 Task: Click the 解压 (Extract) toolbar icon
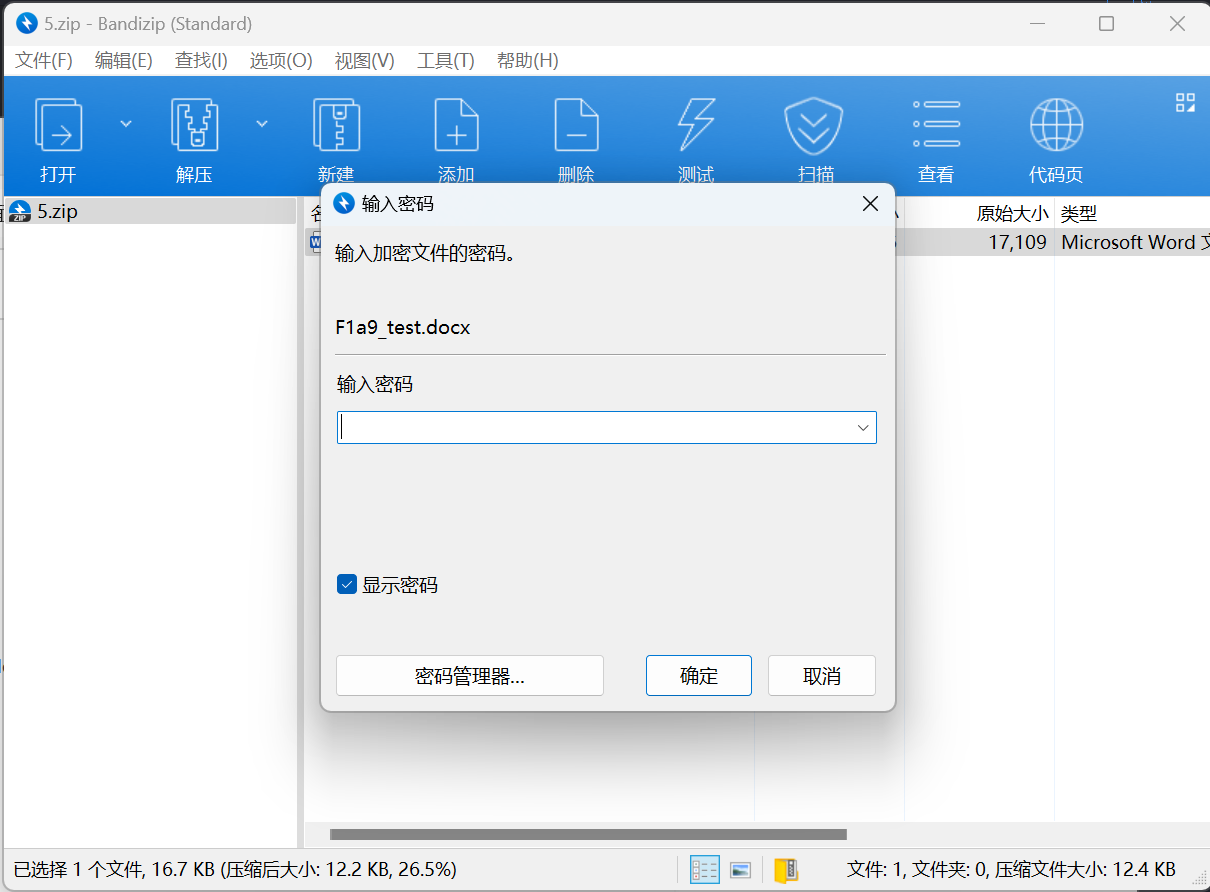pyautogui.click(x=194, y=125)
